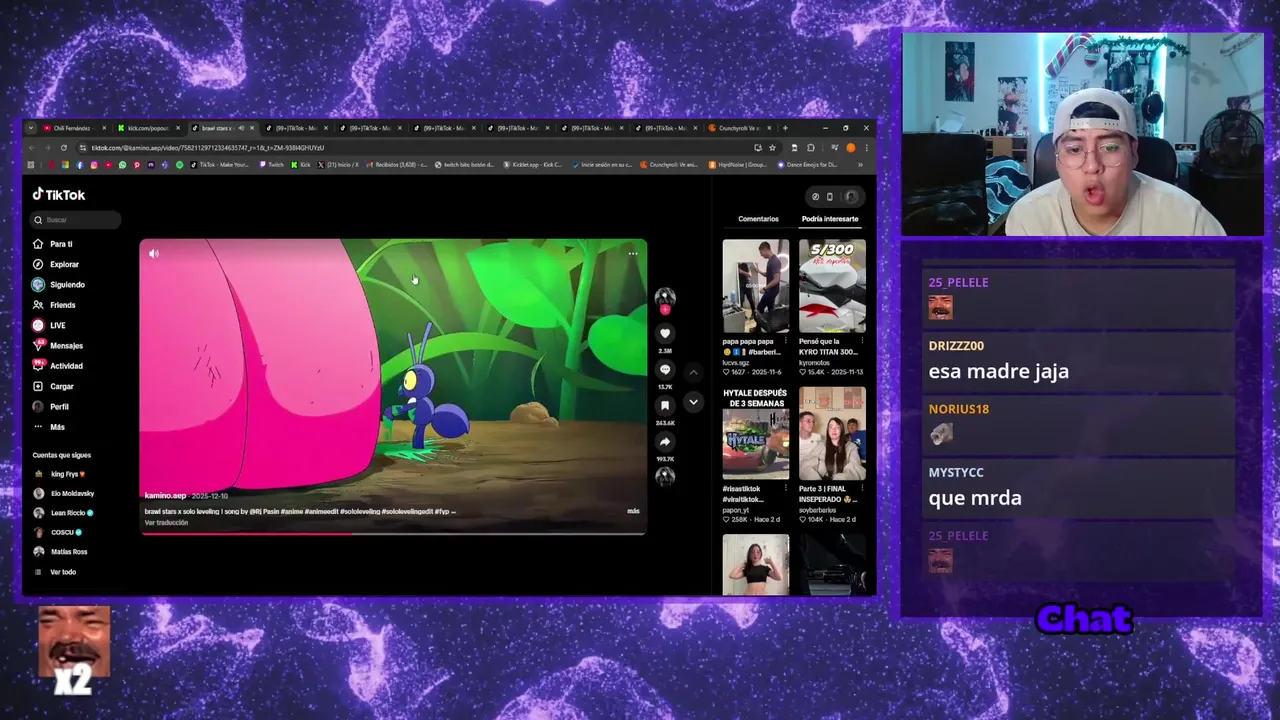Switch to Comentarios tab
Screen dimensions: 1280x720
point(758,219)
